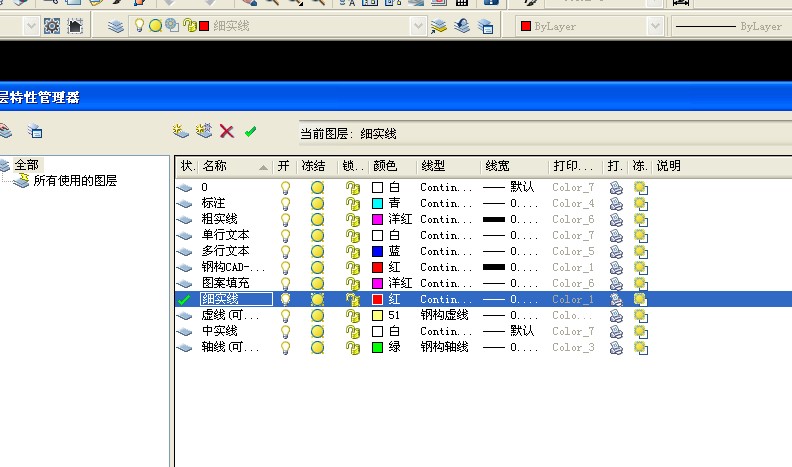Click layer status icon for 单行文本 row

184,236
